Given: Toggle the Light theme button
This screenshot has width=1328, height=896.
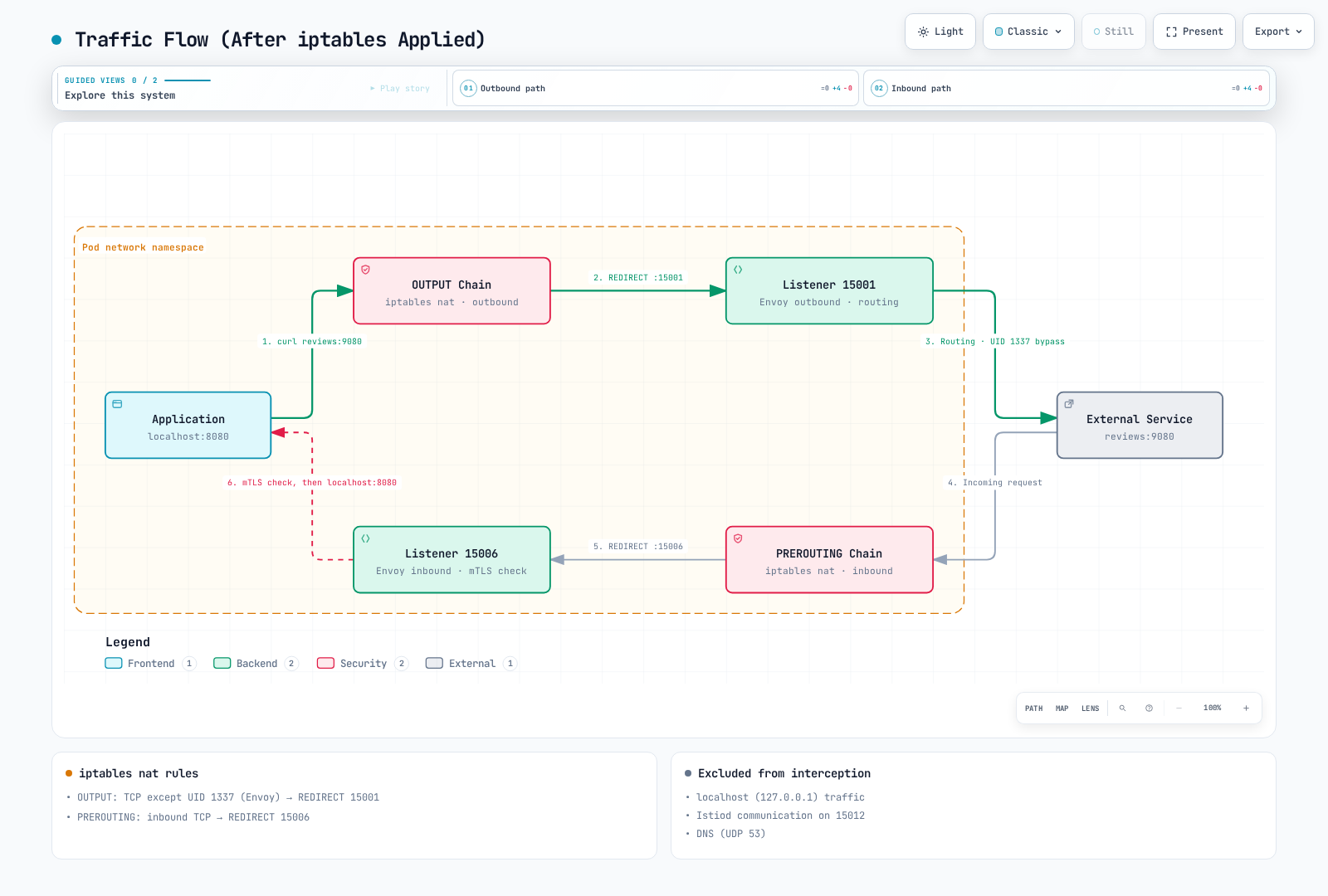Looking at the screenshot, I should (940, 32).
